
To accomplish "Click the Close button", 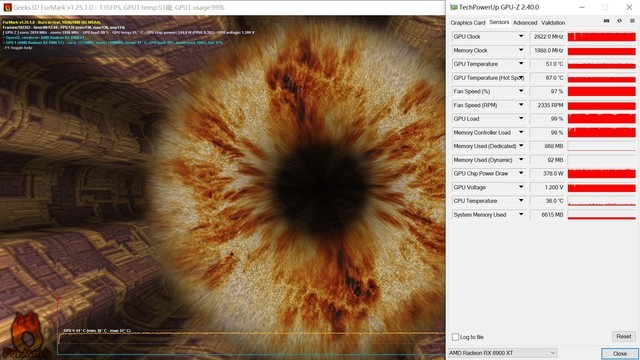I will point(620,353).
